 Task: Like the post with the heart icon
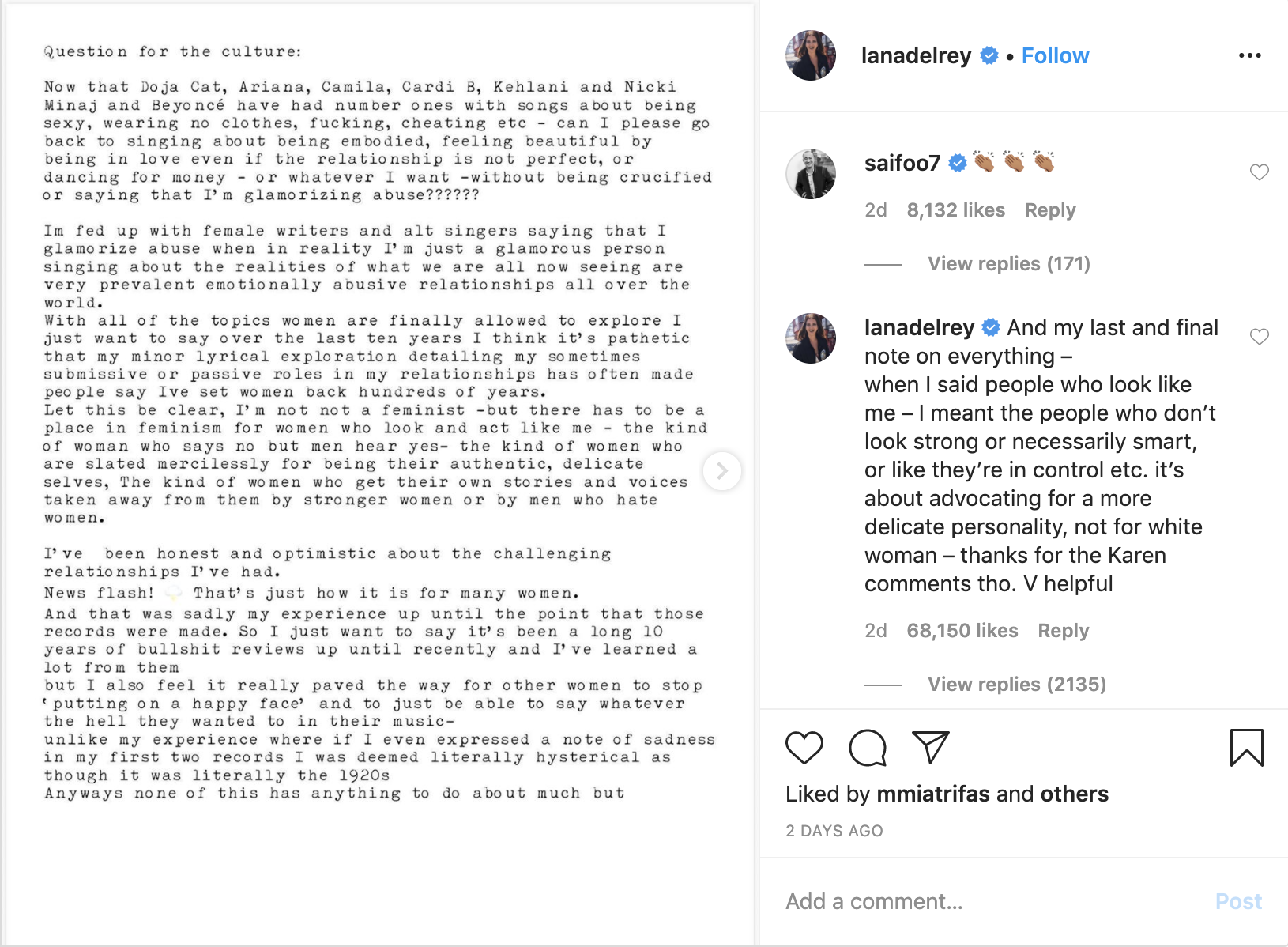coord(804,747)
